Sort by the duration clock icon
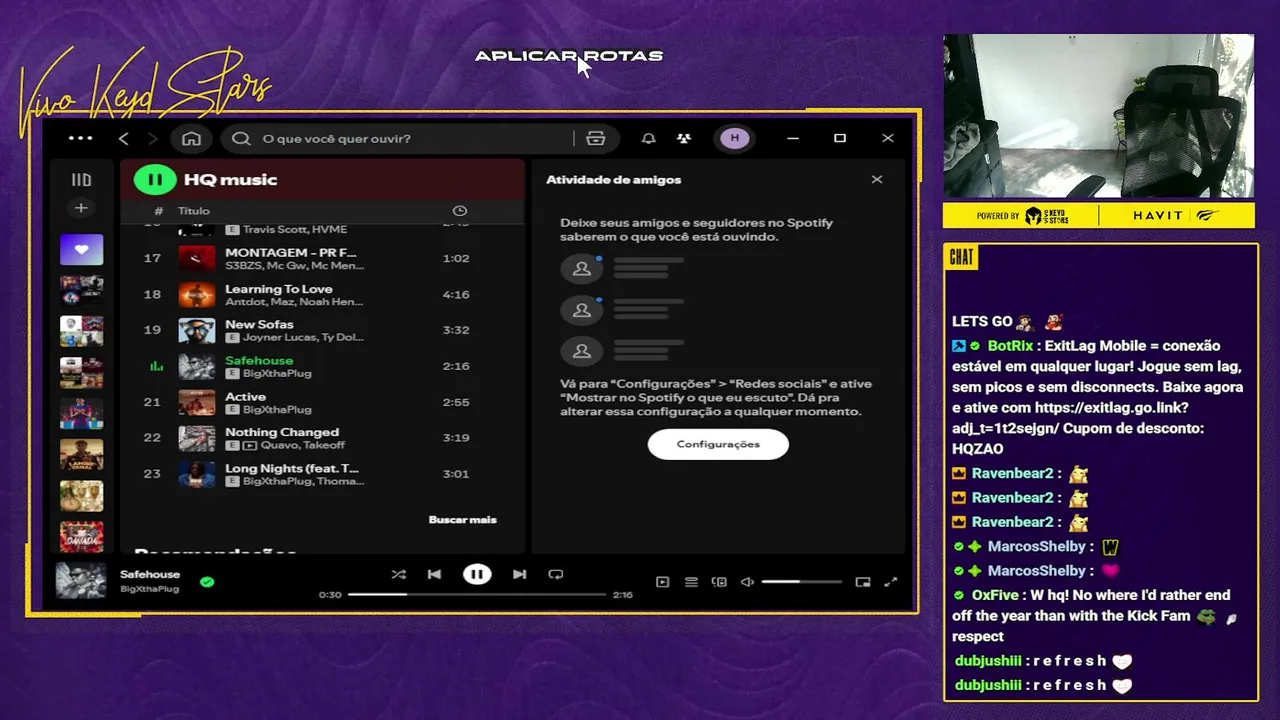Viewport: 1280px width, 720px height. [x=460, y=211]
